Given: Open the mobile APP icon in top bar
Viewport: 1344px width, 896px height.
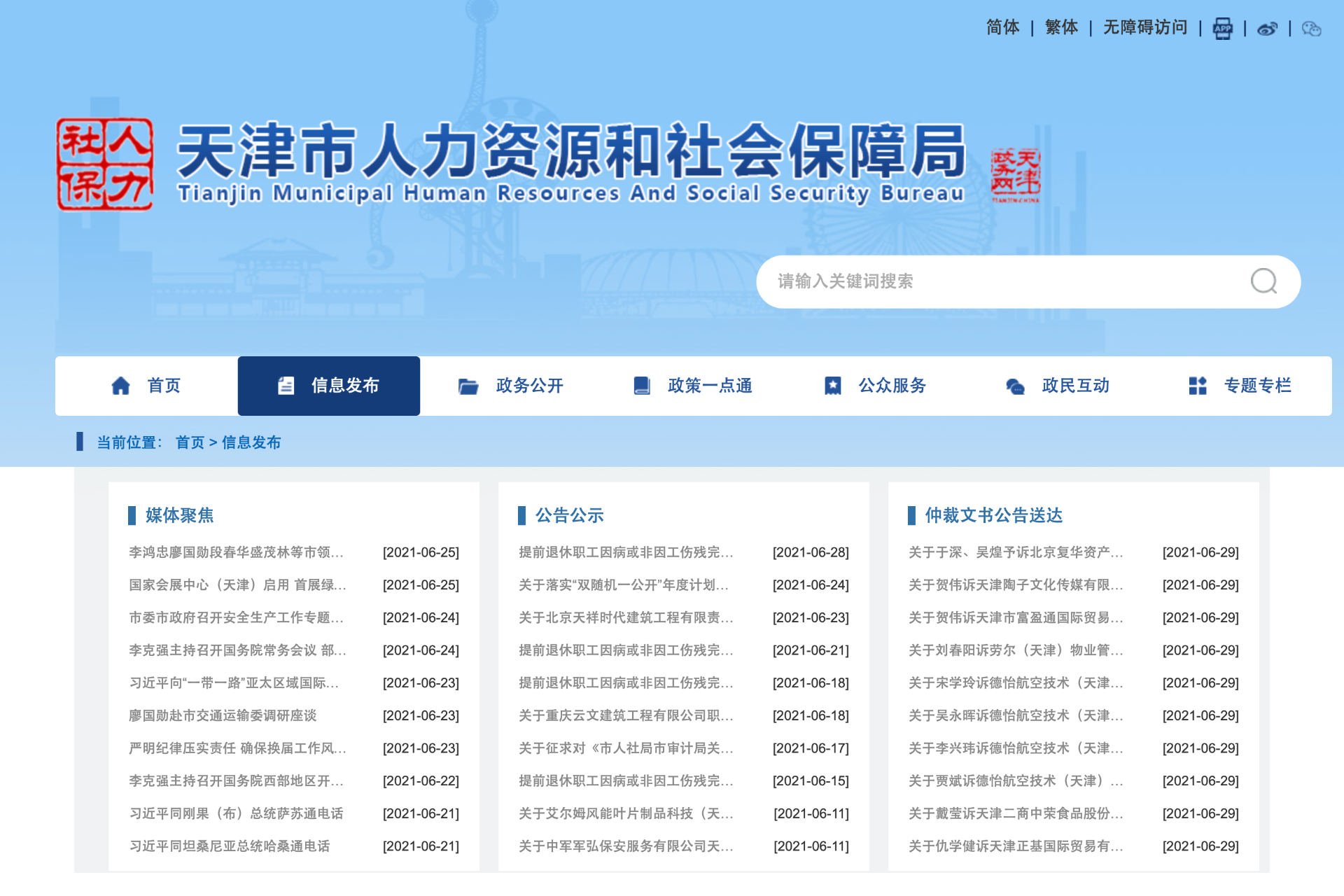Looking at the screenshot, I should [1222, 28].
